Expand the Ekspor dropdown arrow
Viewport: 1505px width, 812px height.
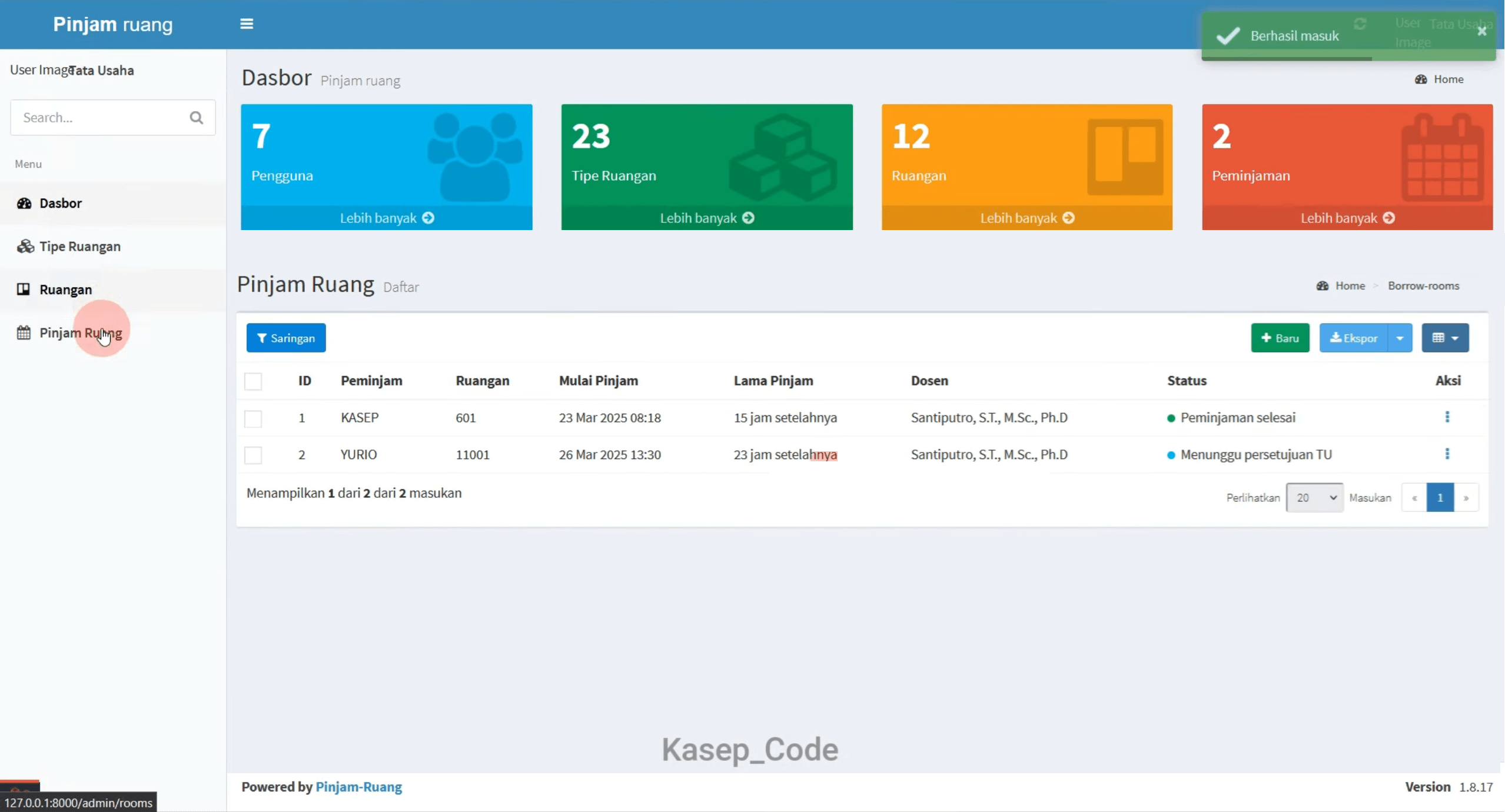[x=1400, y=338]
